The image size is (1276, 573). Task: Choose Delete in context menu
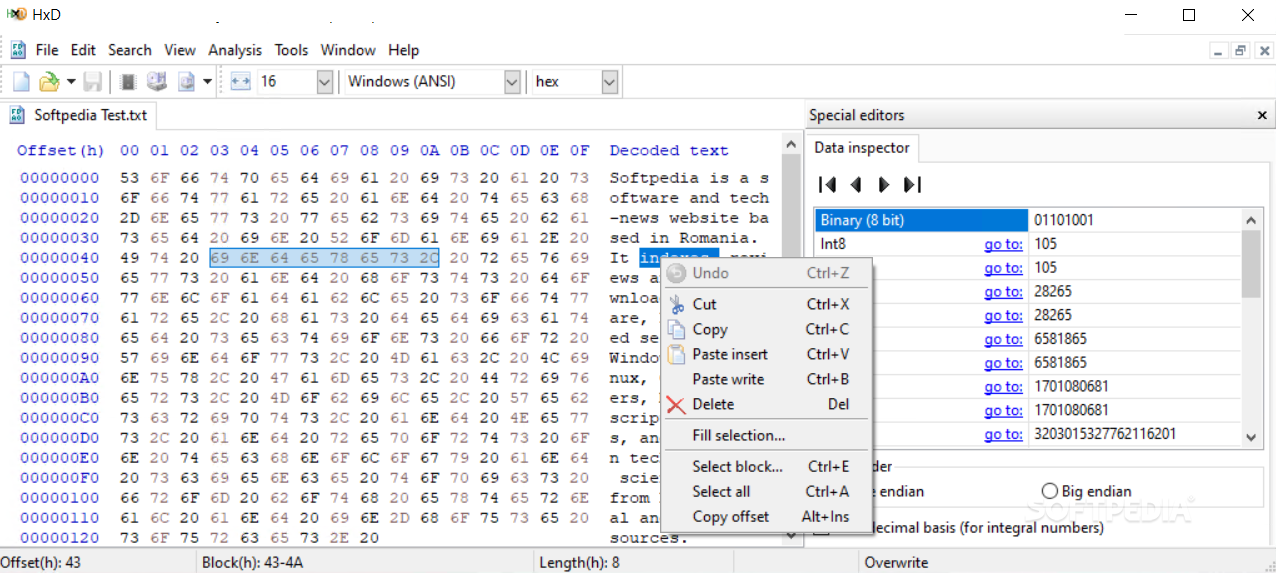[x=765, y=404]
